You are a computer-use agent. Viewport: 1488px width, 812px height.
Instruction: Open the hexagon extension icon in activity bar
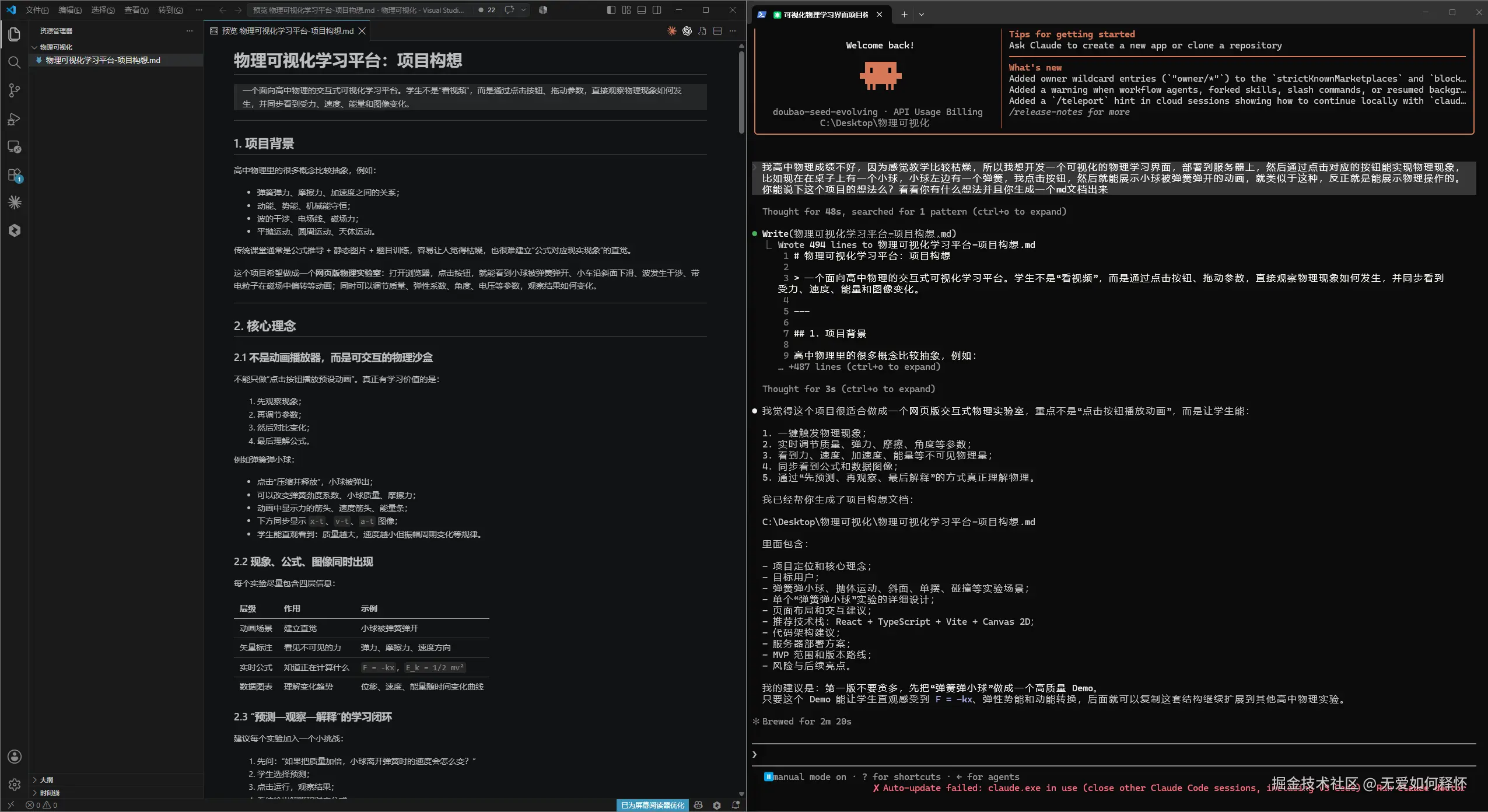point(15,230)
